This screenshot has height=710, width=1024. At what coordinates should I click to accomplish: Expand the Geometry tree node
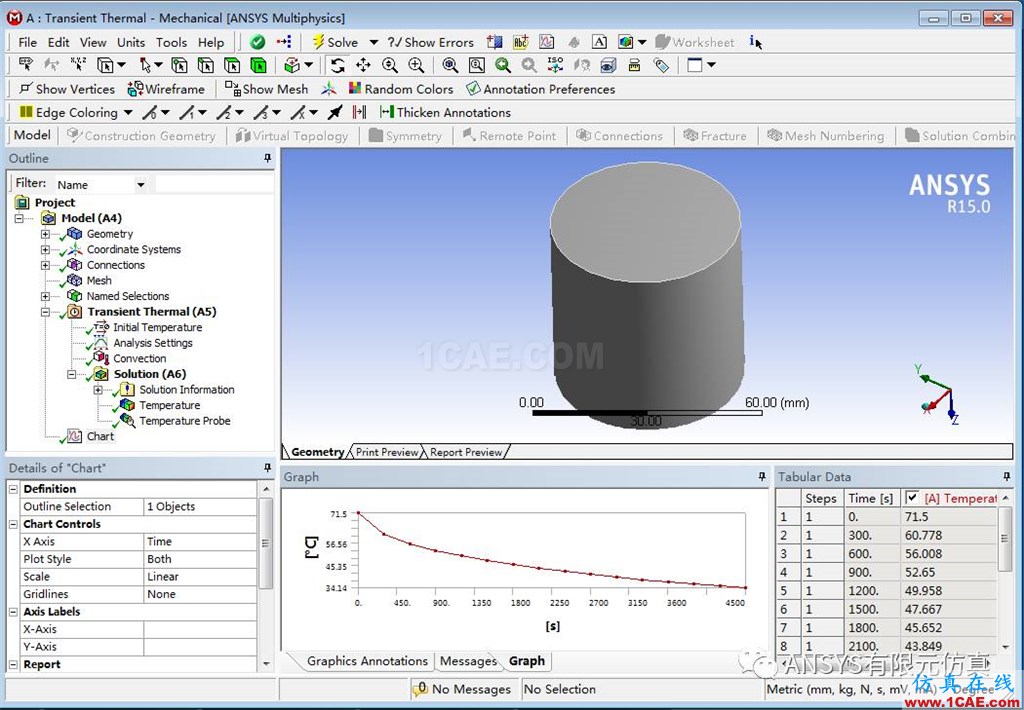(45, 234)
